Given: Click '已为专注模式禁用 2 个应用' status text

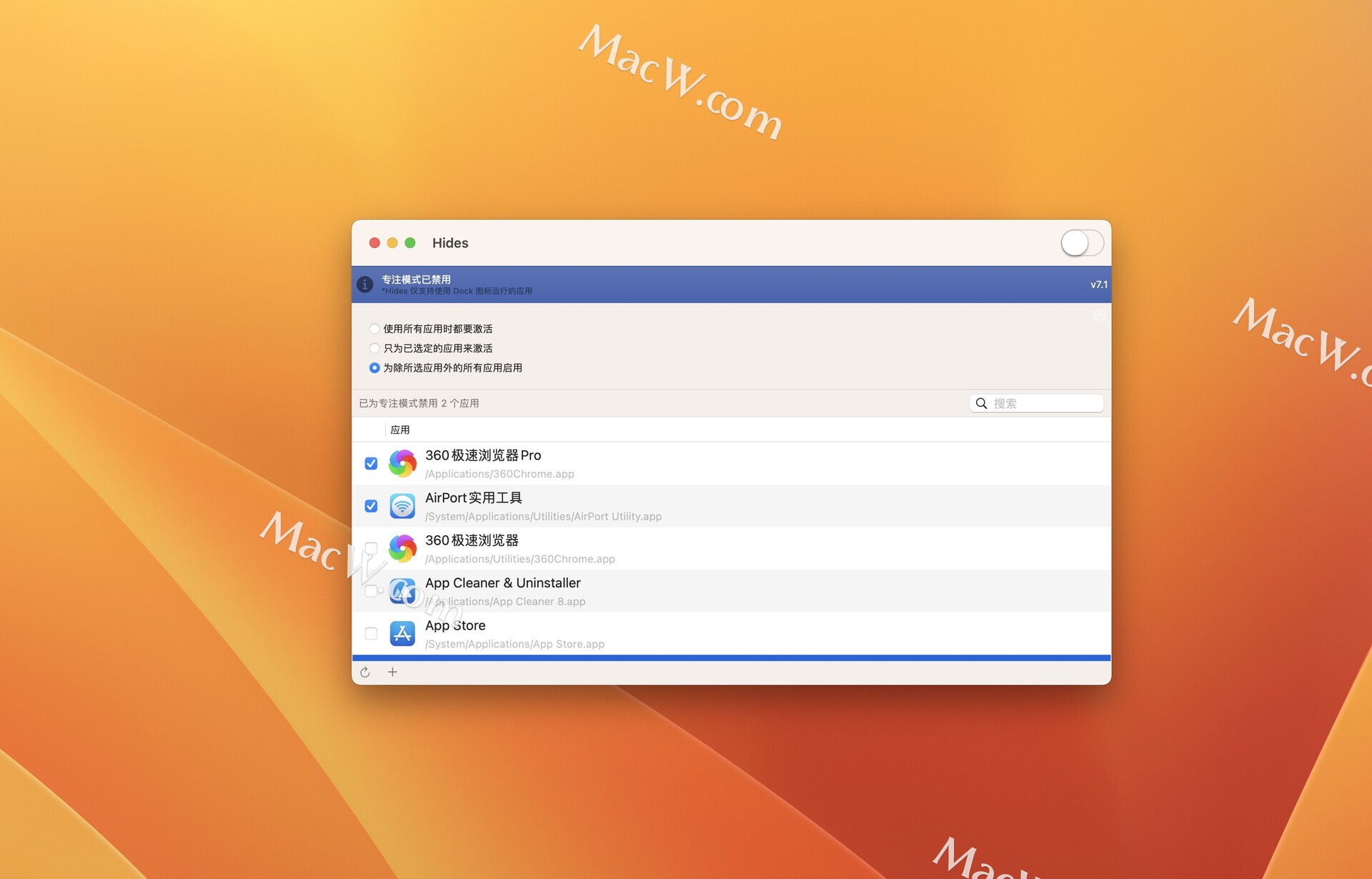Looking at the screenshot, I should coord(419,403).
